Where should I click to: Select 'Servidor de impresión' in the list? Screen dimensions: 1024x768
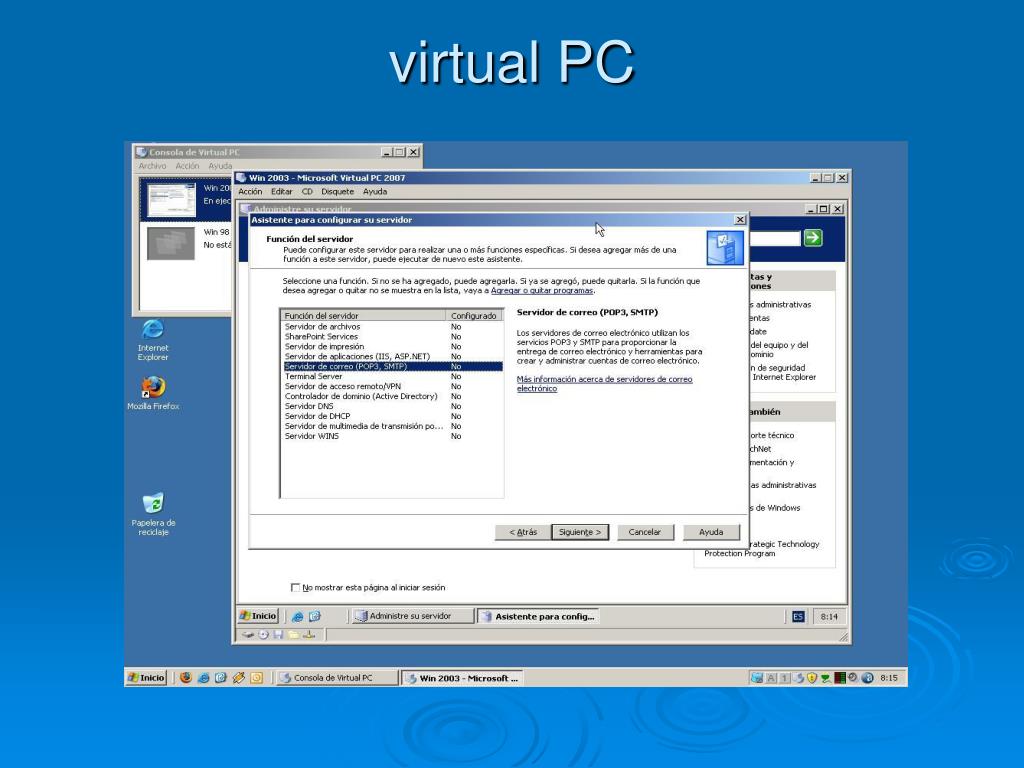(x=392, y=347)
